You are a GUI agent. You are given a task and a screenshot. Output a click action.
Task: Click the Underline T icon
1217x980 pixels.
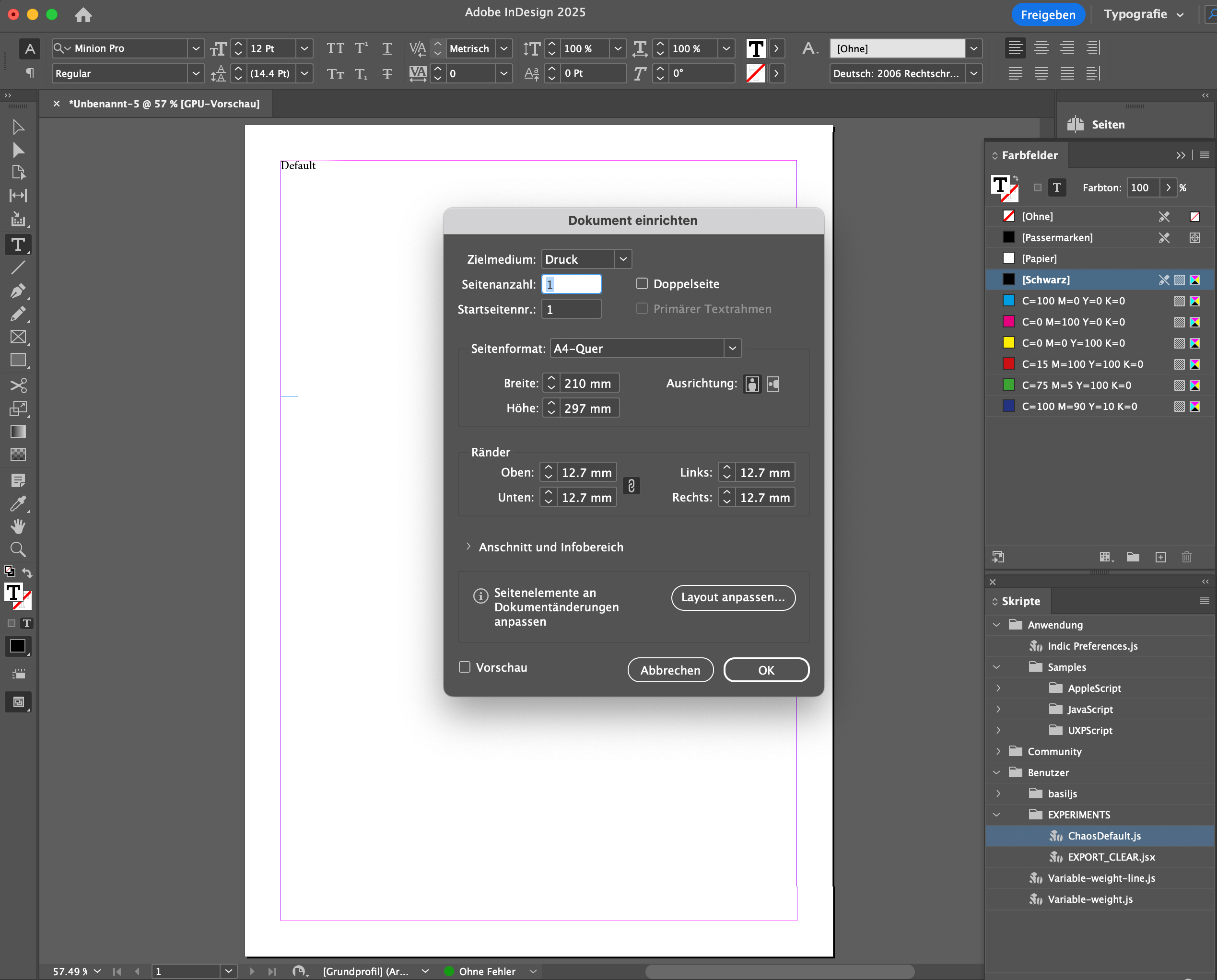[x=387, y=48]
